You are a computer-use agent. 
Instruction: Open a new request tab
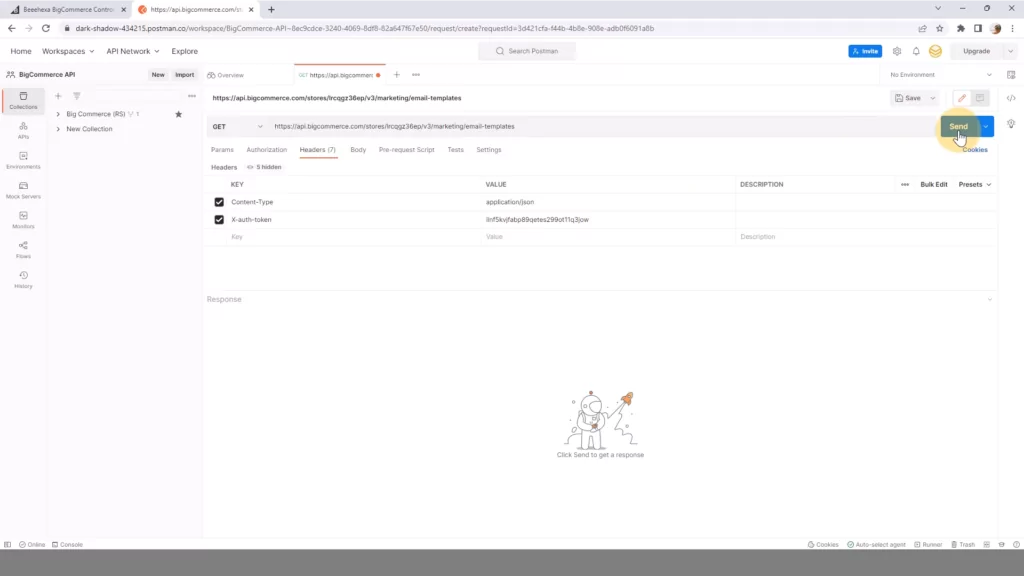tap(396, 75)
